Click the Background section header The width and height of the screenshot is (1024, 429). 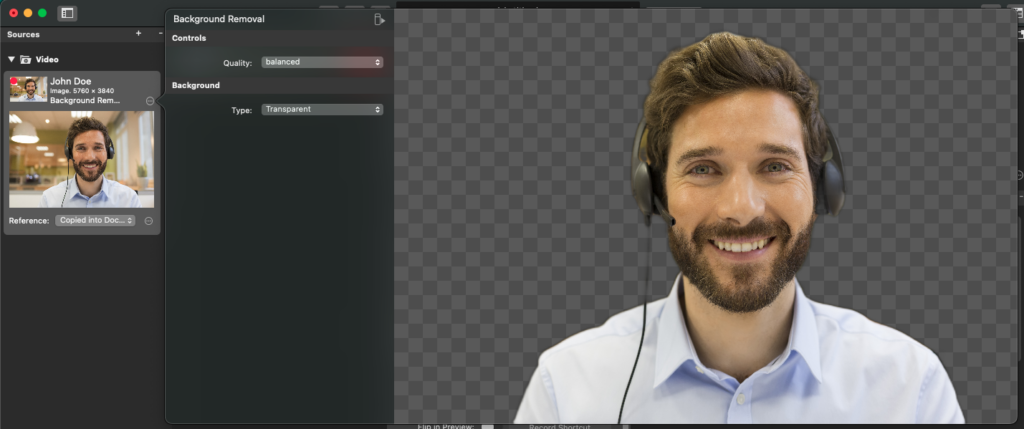pos(195,86)
